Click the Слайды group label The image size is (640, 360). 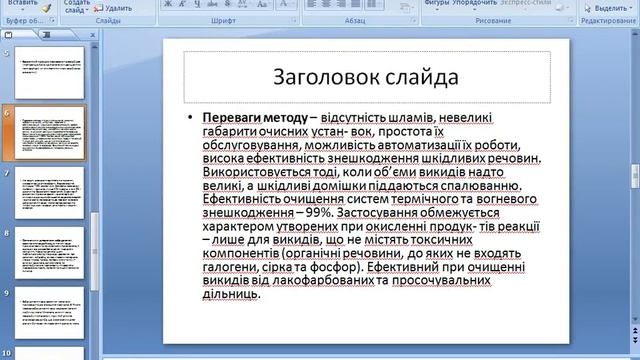point(108,20)
